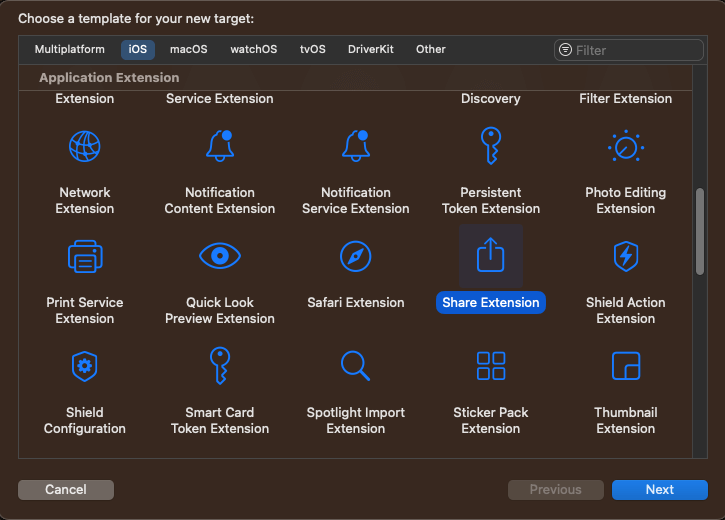Viewport: 725px width, 520px height.
Task: Click the template list vertical scrollbar
Action: coord(700,231)
